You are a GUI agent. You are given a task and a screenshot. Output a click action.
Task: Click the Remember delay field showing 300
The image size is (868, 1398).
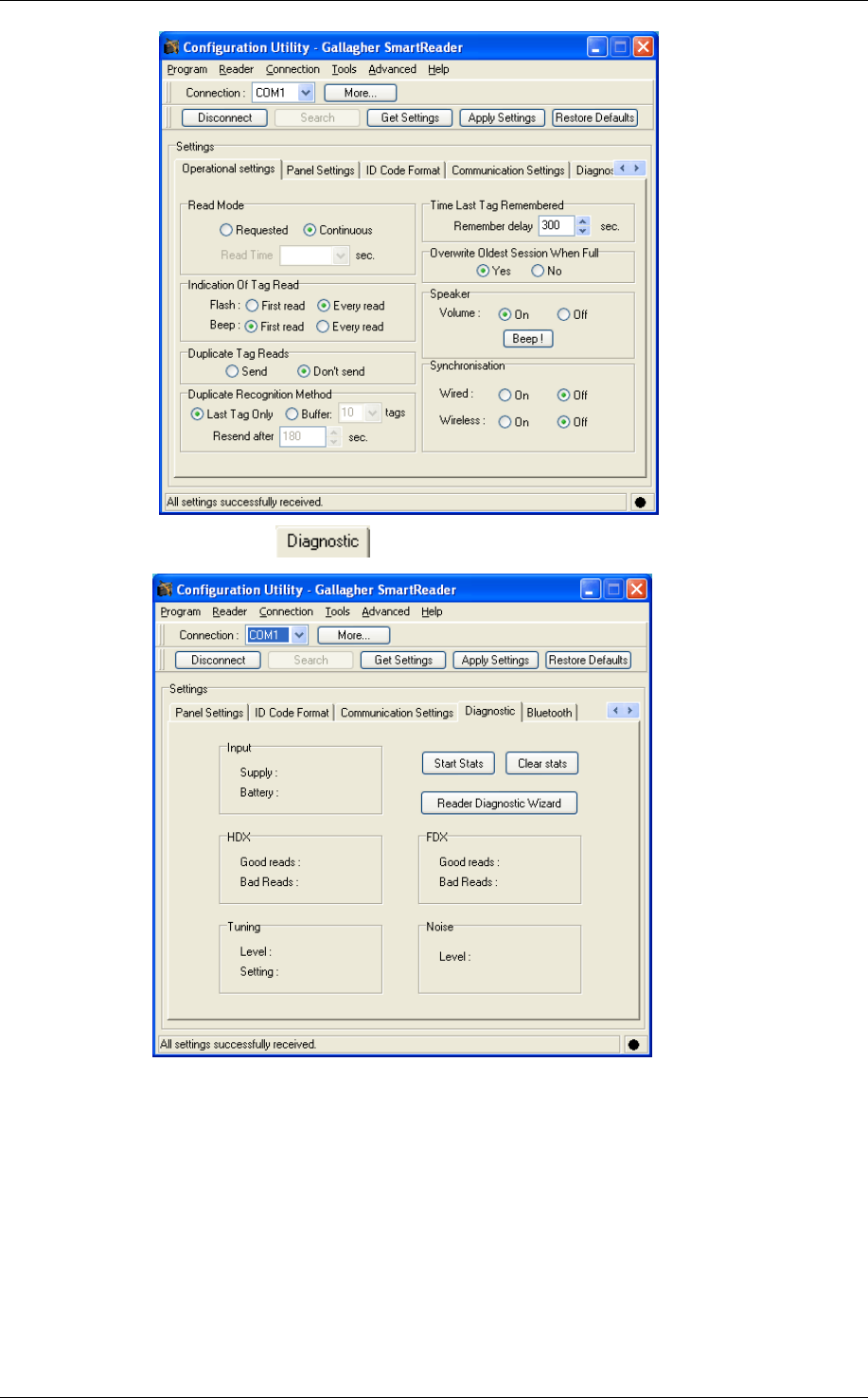pos(557,226)
